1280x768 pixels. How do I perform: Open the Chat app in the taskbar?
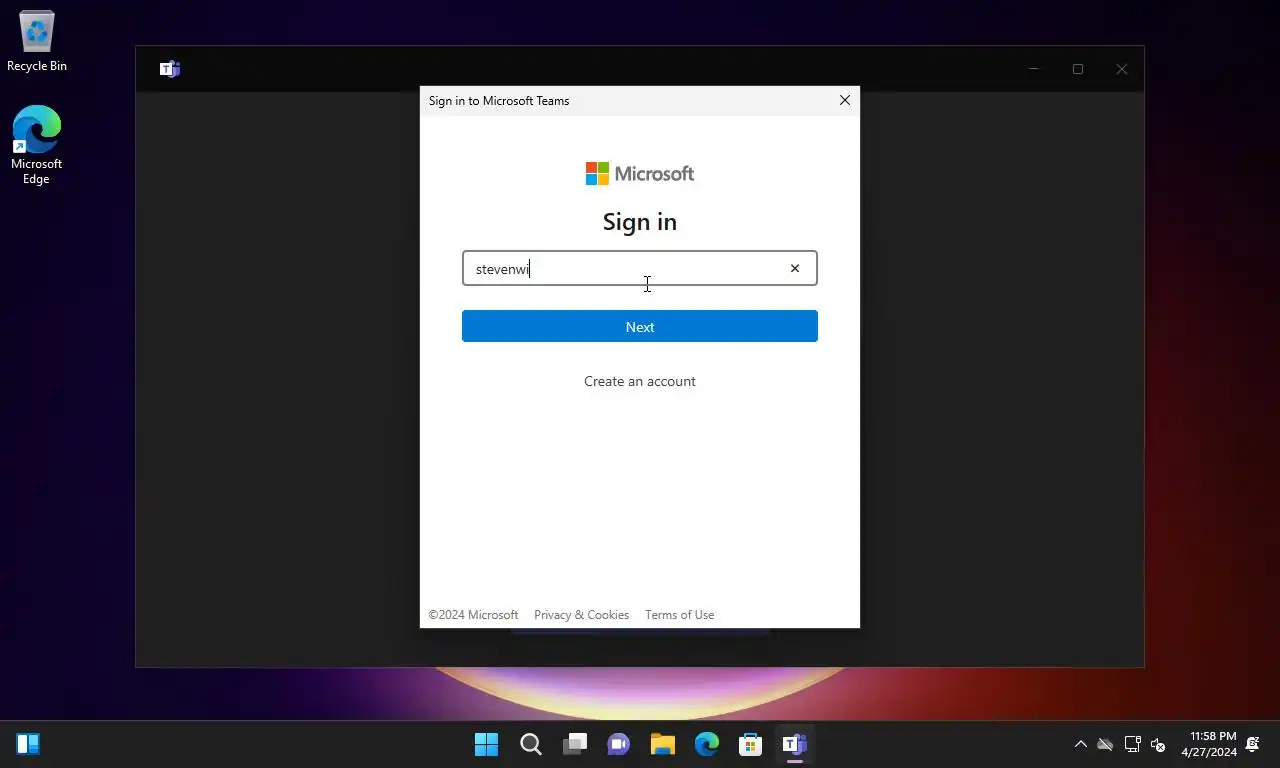(x=619, y=744)
